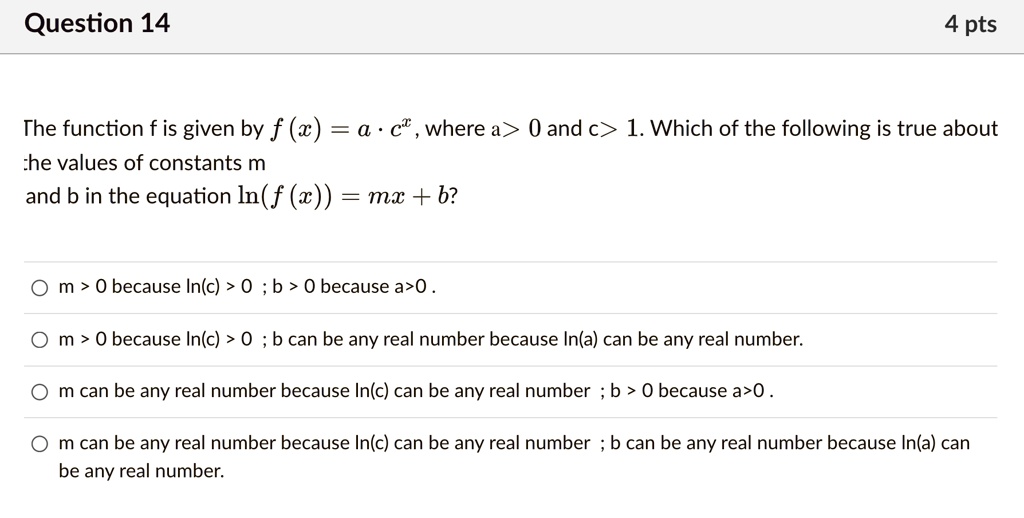1024x518 pixels.
Task: Mark radio for 'm and b can be any real number'
Action: coord(39,444)
